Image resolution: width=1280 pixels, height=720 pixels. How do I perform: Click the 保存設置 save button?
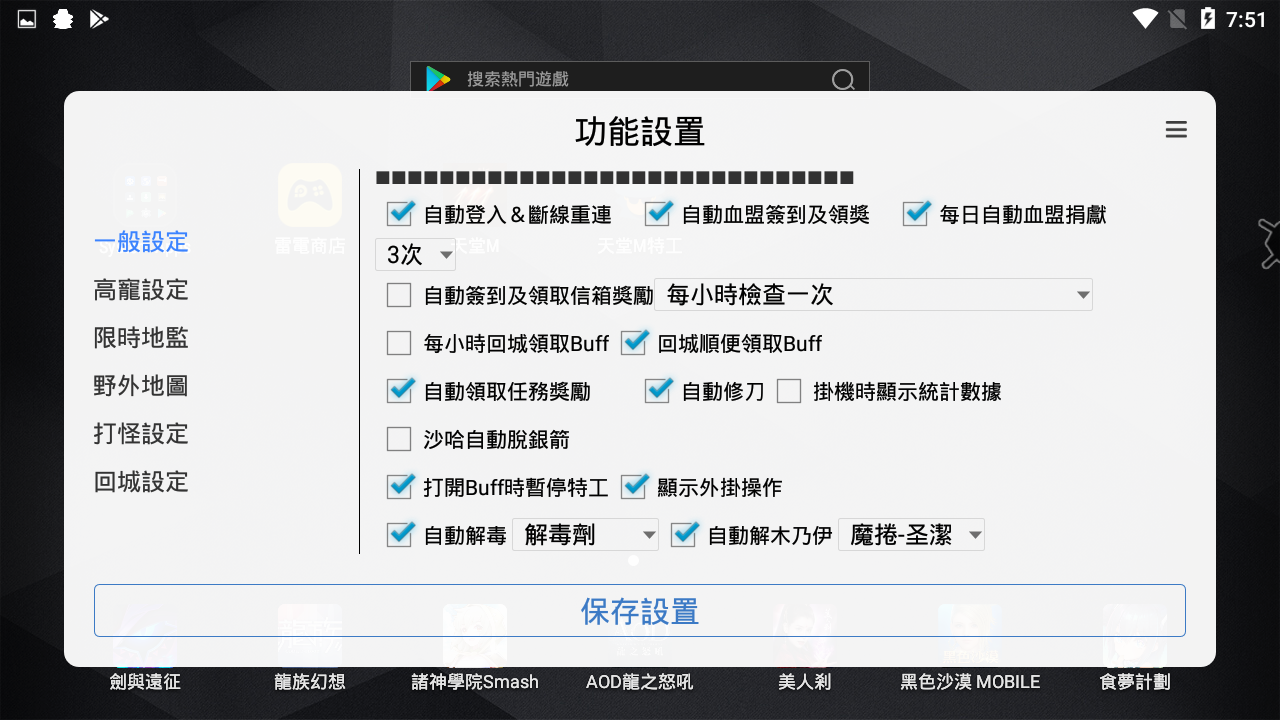pyautogui.click(x=639, y=610)
